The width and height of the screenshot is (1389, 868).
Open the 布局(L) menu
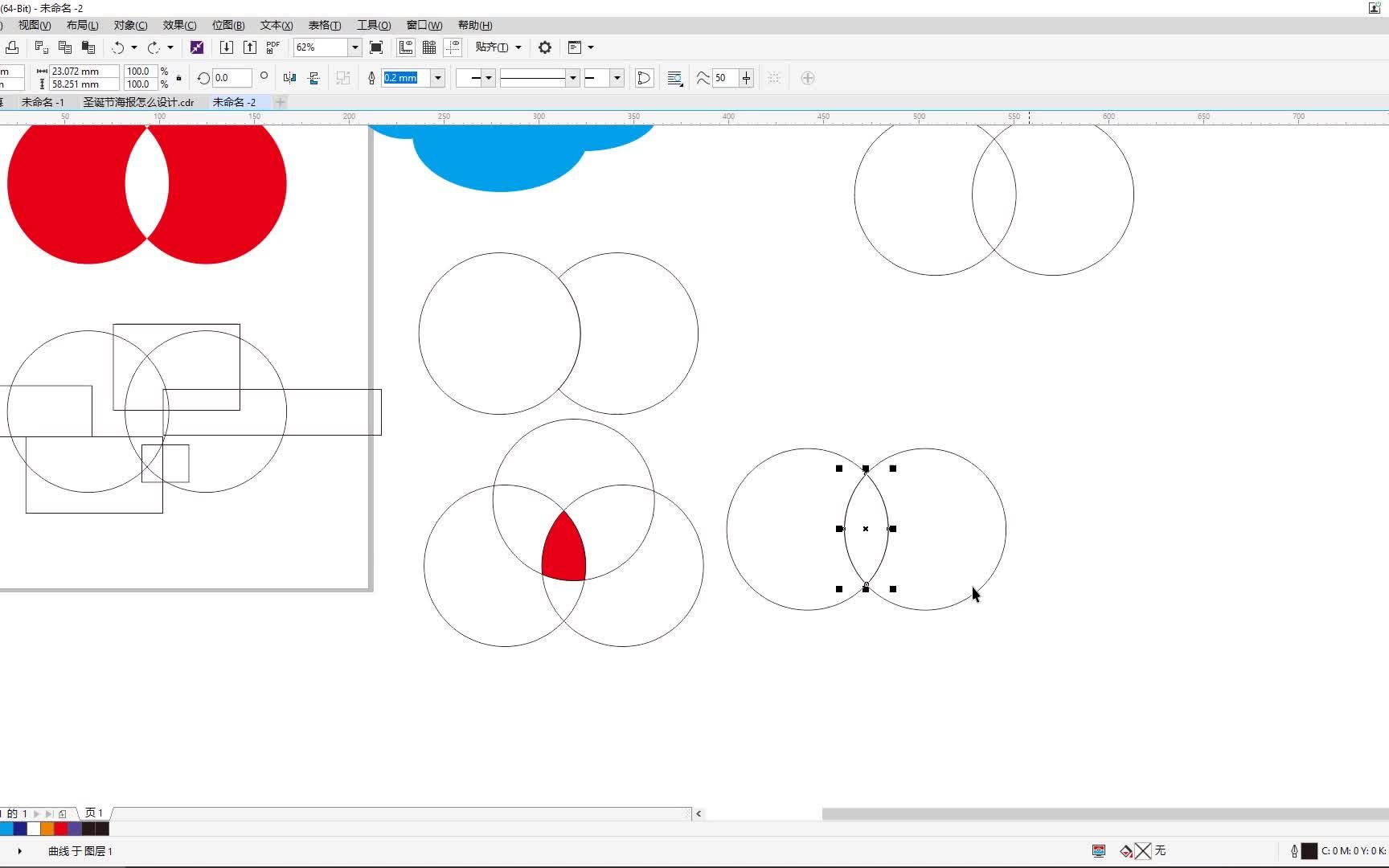83,25
